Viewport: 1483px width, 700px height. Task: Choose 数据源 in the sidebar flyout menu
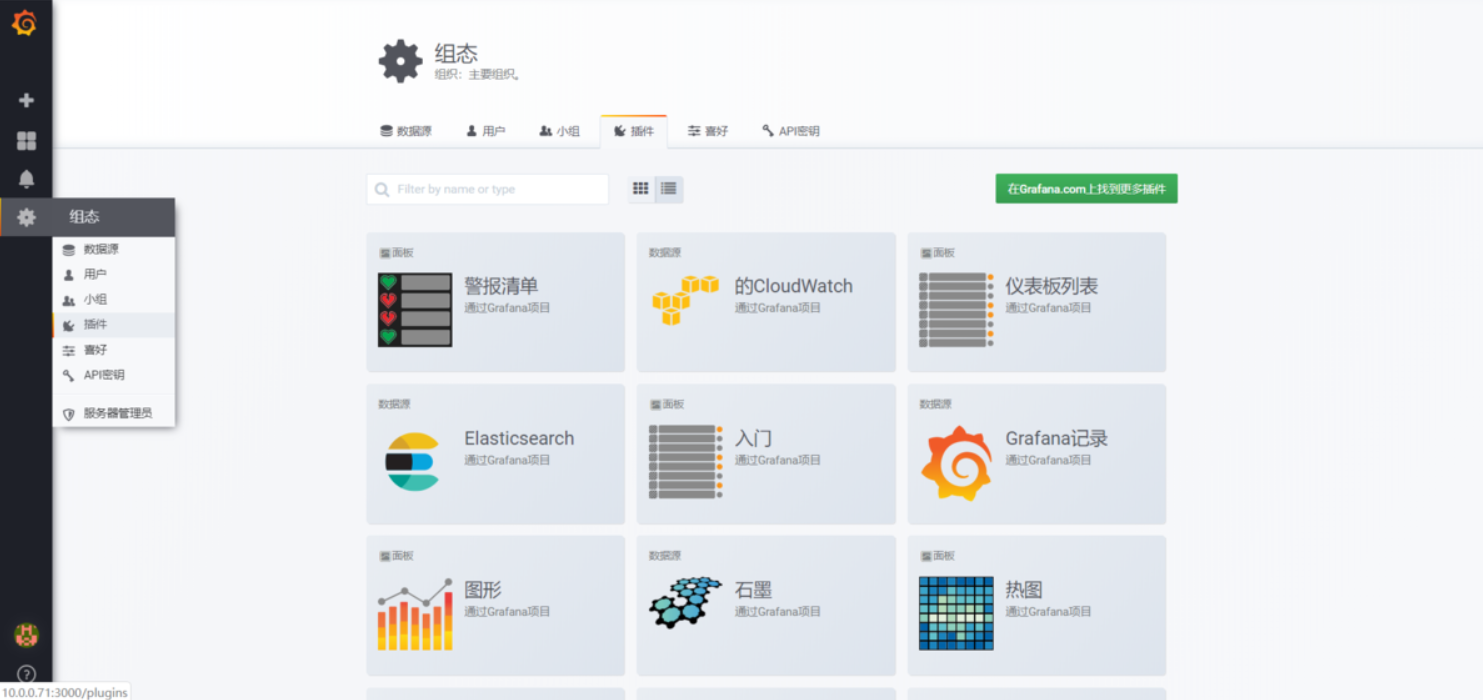click(x=114, y=249)
